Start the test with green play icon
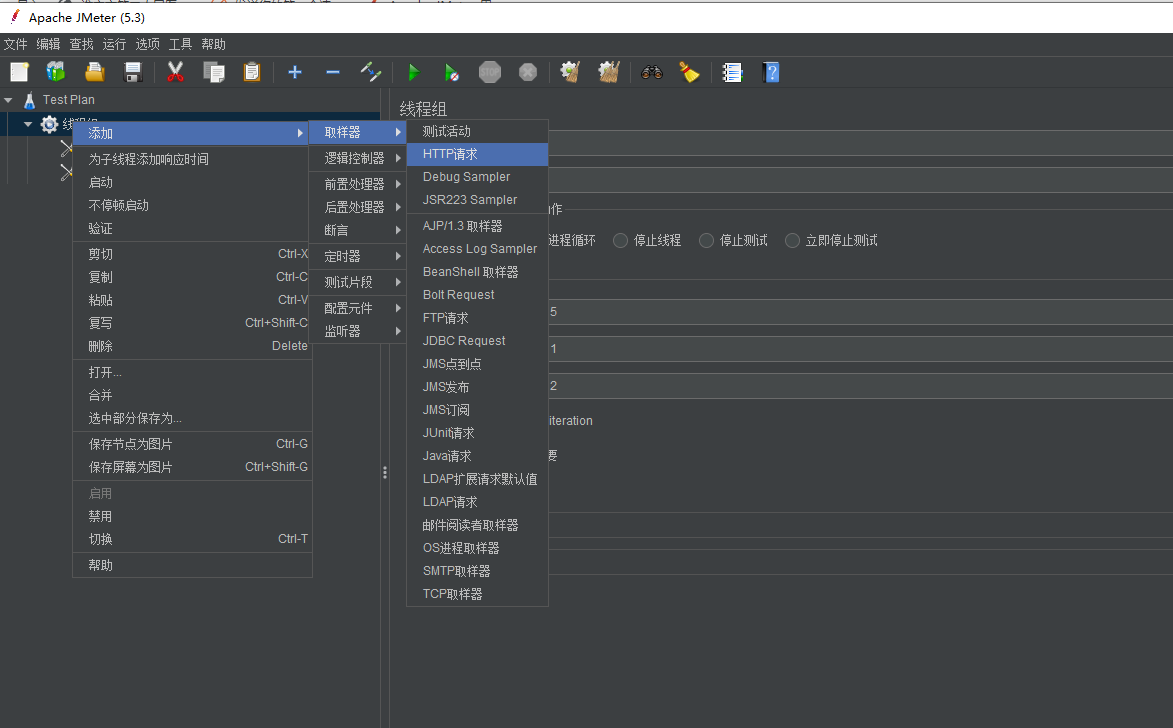This screenshot has height=728, width=1173. (x=413, y=72)
